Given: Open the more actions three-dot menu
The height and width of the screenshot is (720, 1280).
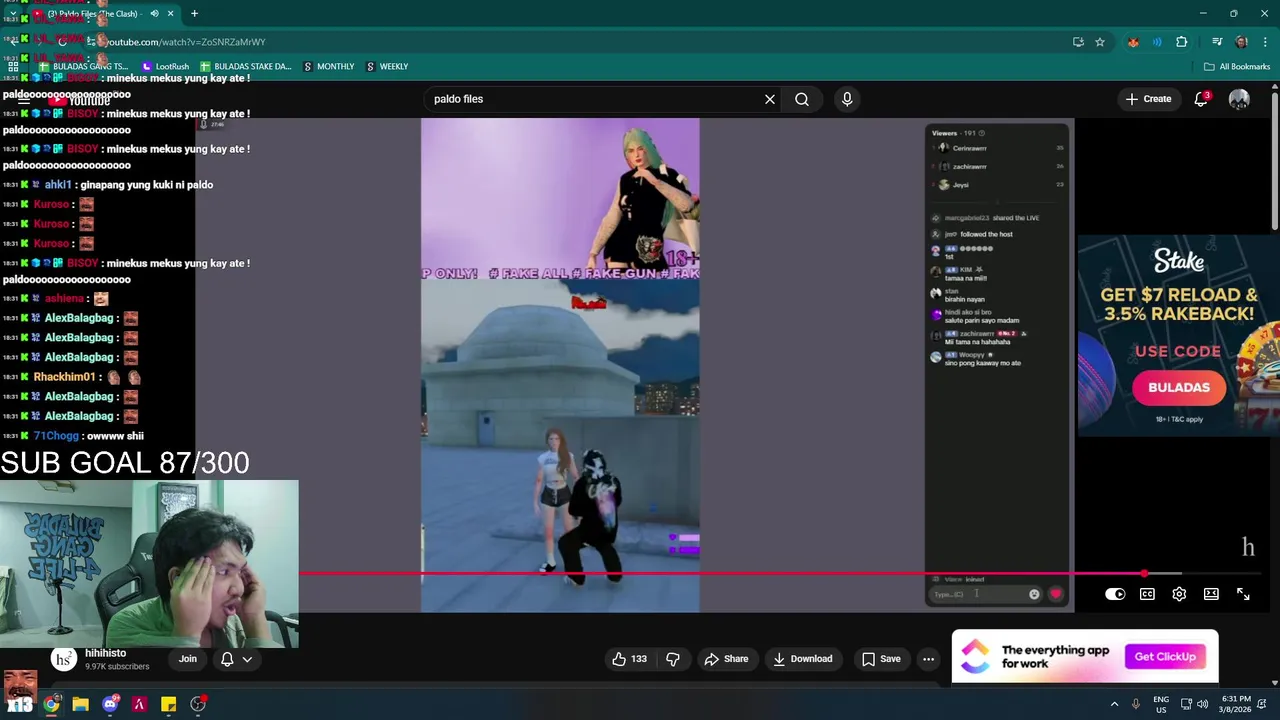Looking at the screenshot, I should pos(929,659).
